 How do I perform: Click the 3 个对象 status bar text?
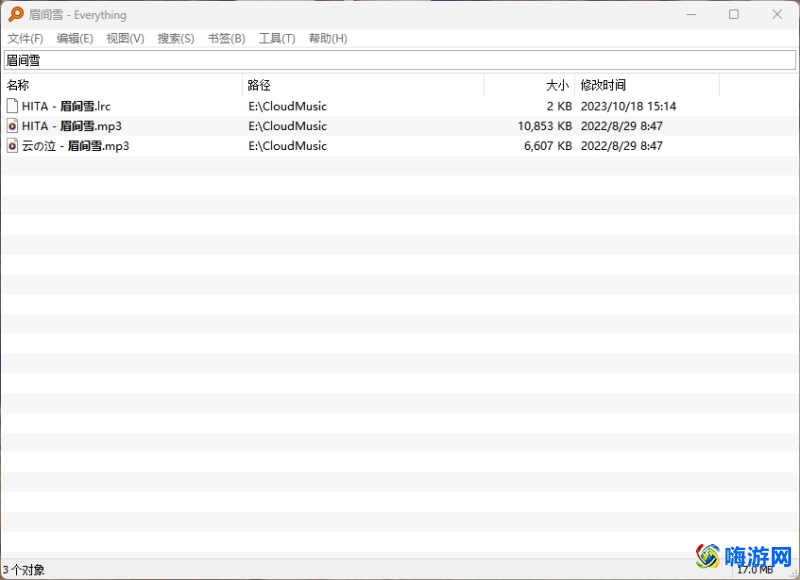23,570
